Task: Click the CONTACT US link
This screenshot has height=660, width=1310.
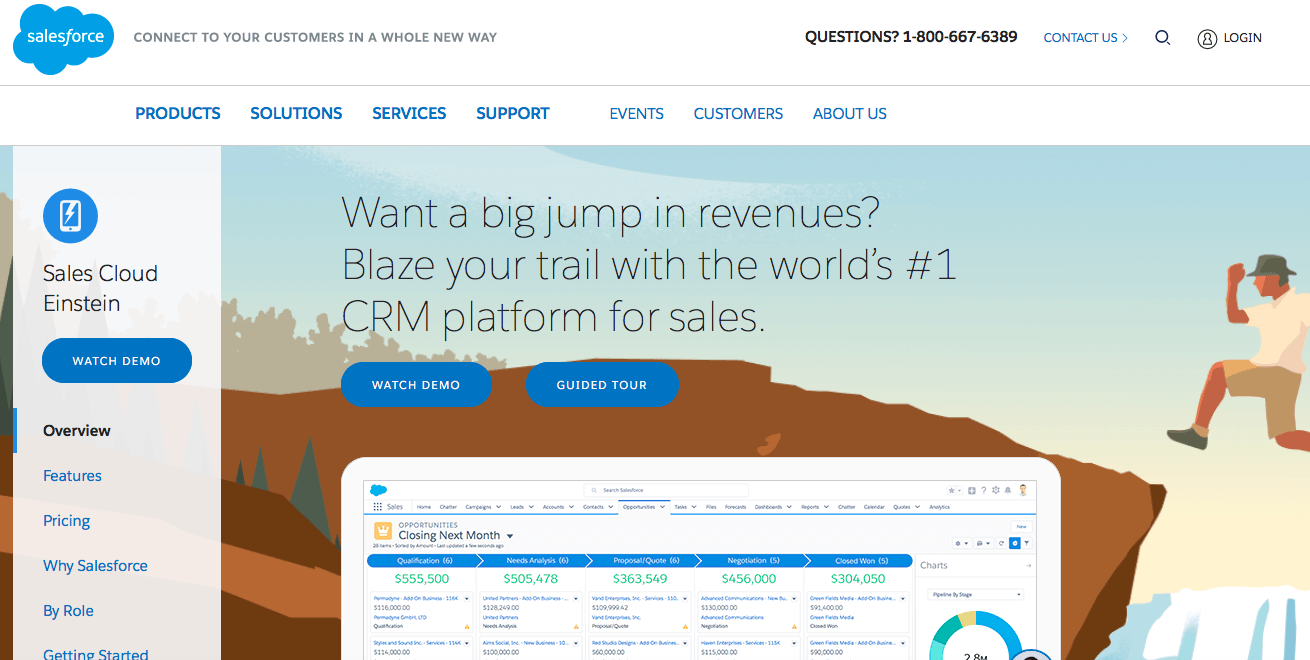Action: (x=1086, y=38)
